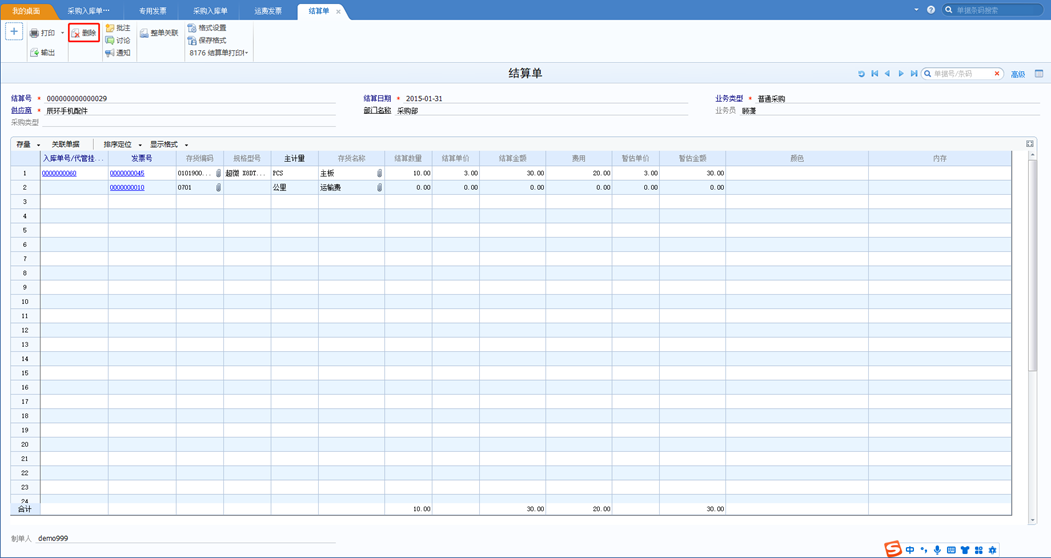Click the 关联单据 button

click(66, 144)
